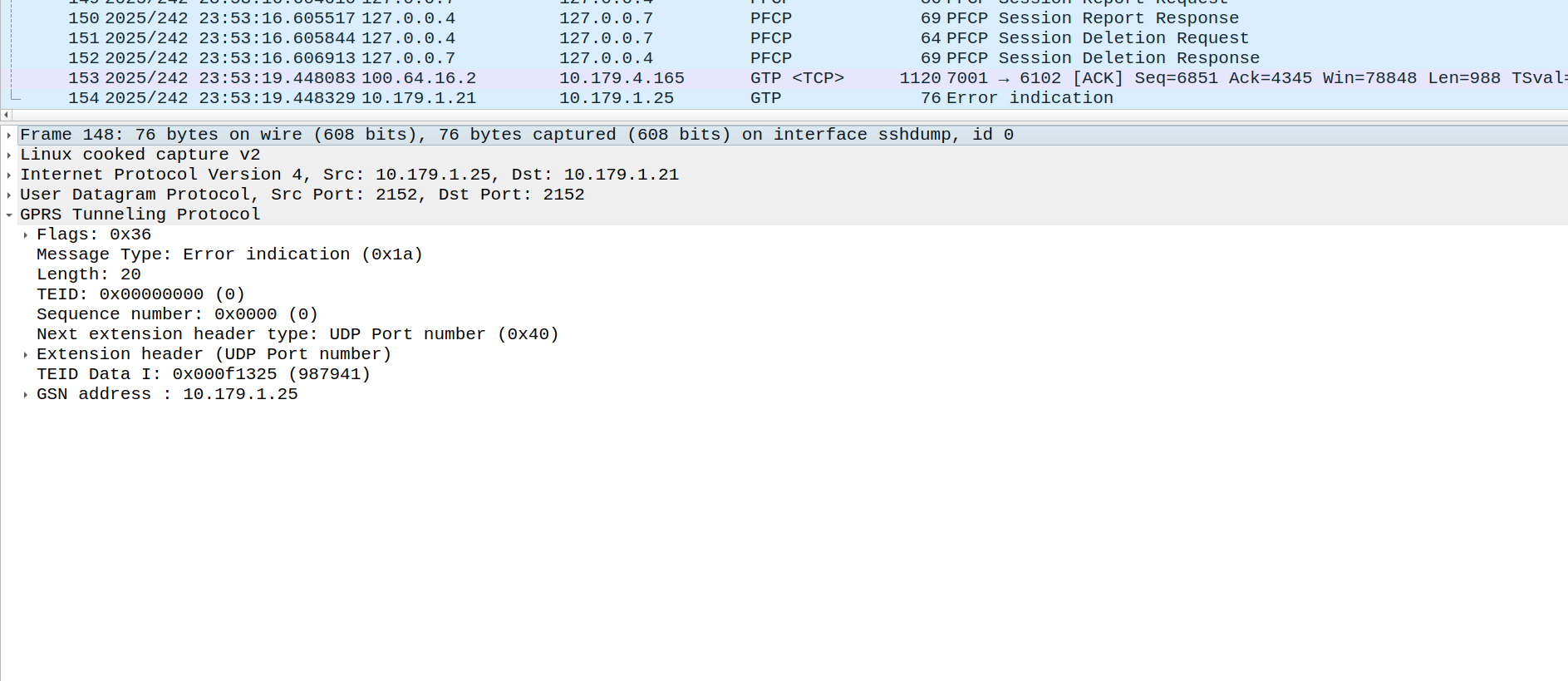Select packet 154 Error indication row

click(x=784, y=98)
